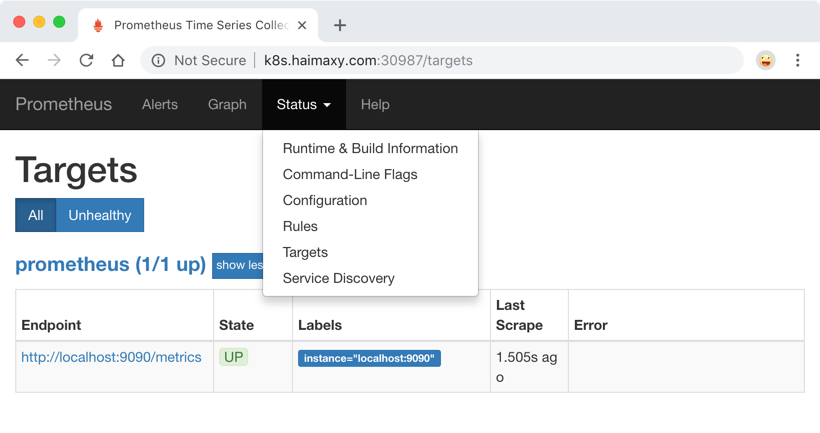The width and height of the screenshot is (820, 433).
Task: Select Runtime & Build Information
Action: 370,149
